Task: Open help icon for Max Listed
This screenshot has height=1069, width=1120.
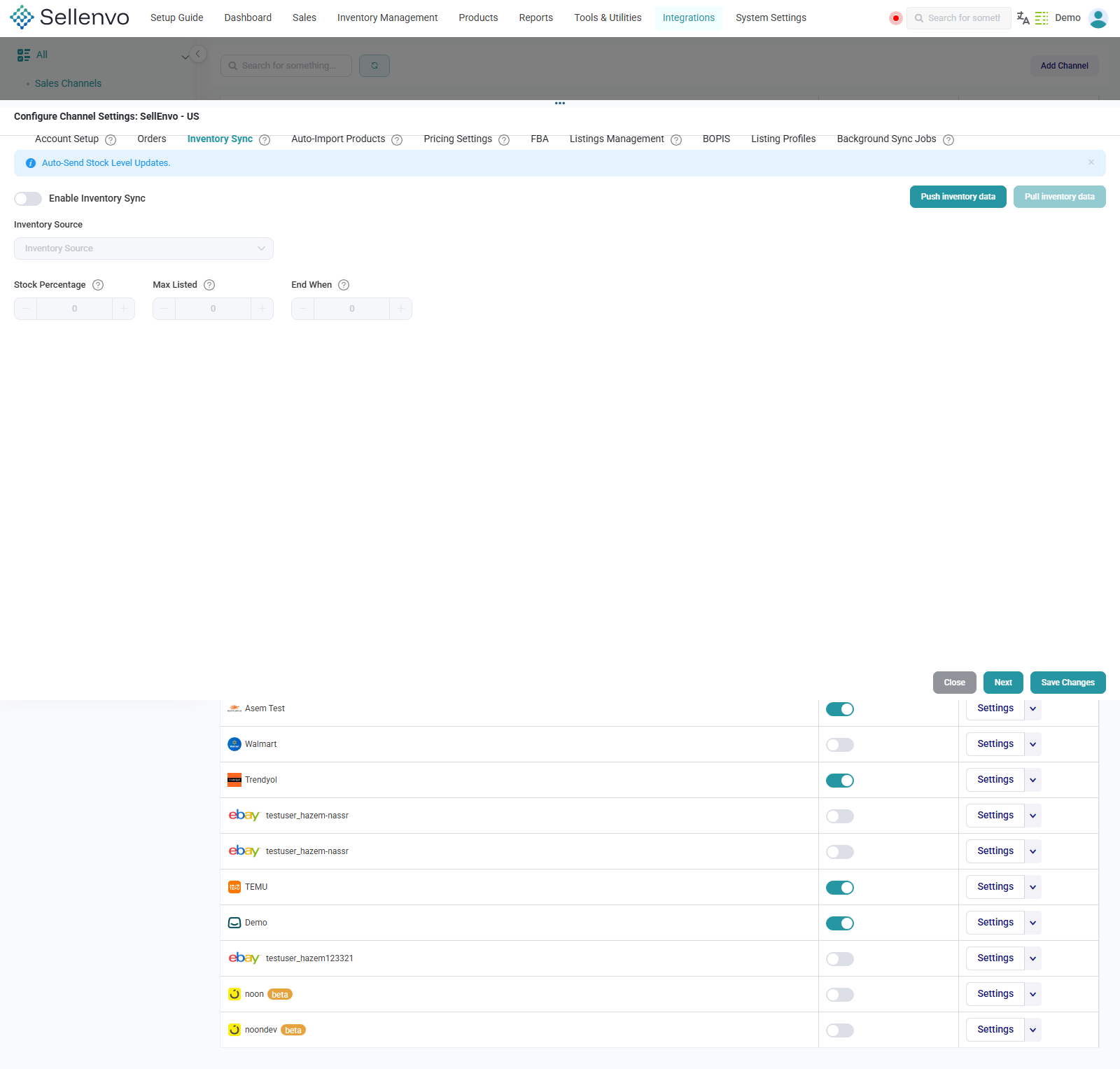Action: pos(209,285)
